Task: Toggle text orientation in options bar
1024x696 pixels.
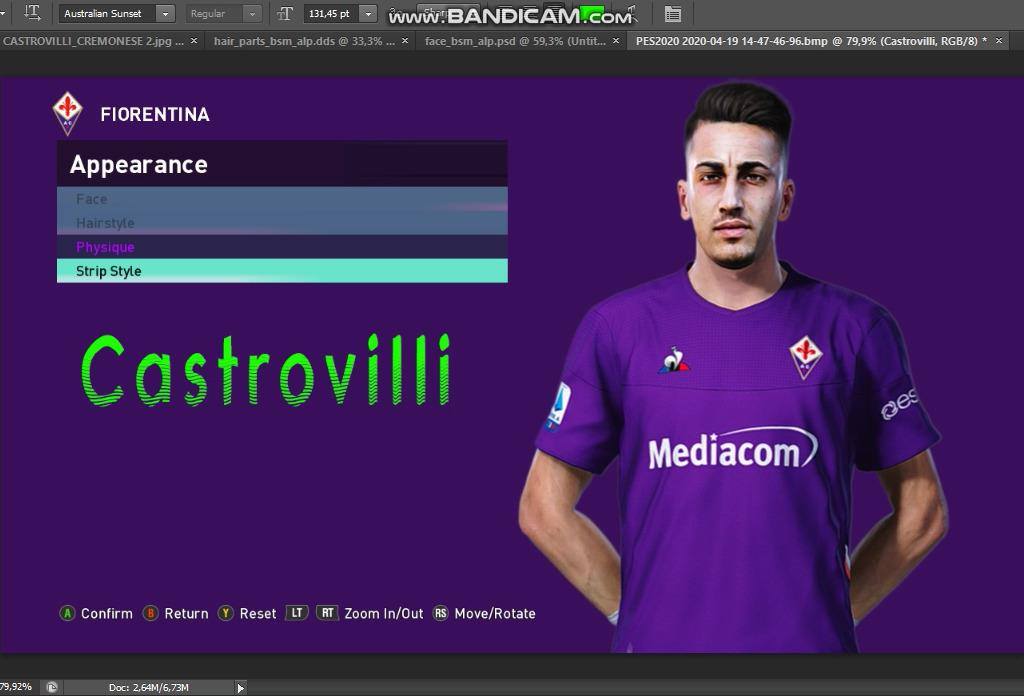Action: pyautogui.click(x=31, y=13)
